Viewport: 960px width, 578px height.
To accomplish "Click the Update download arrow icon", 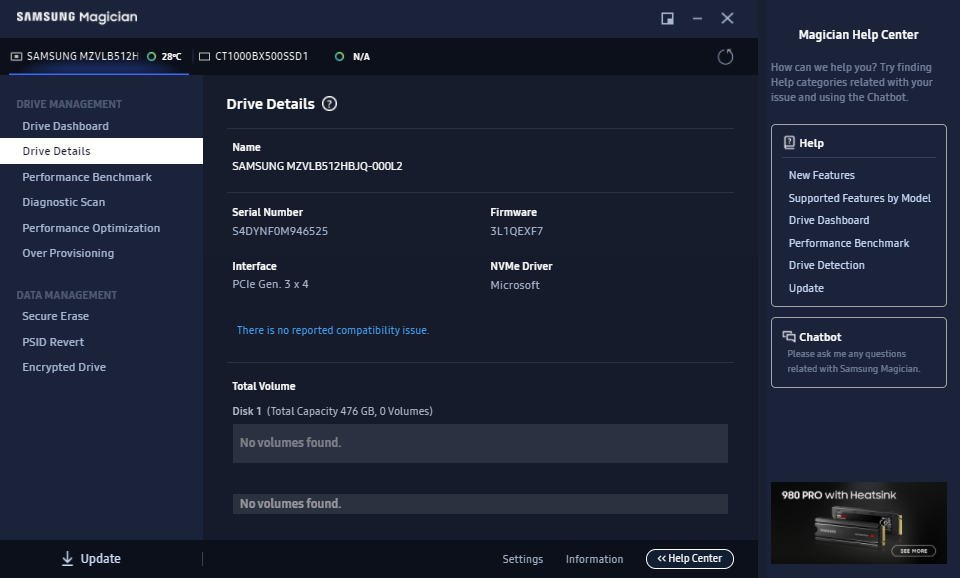I will [67, 558].
